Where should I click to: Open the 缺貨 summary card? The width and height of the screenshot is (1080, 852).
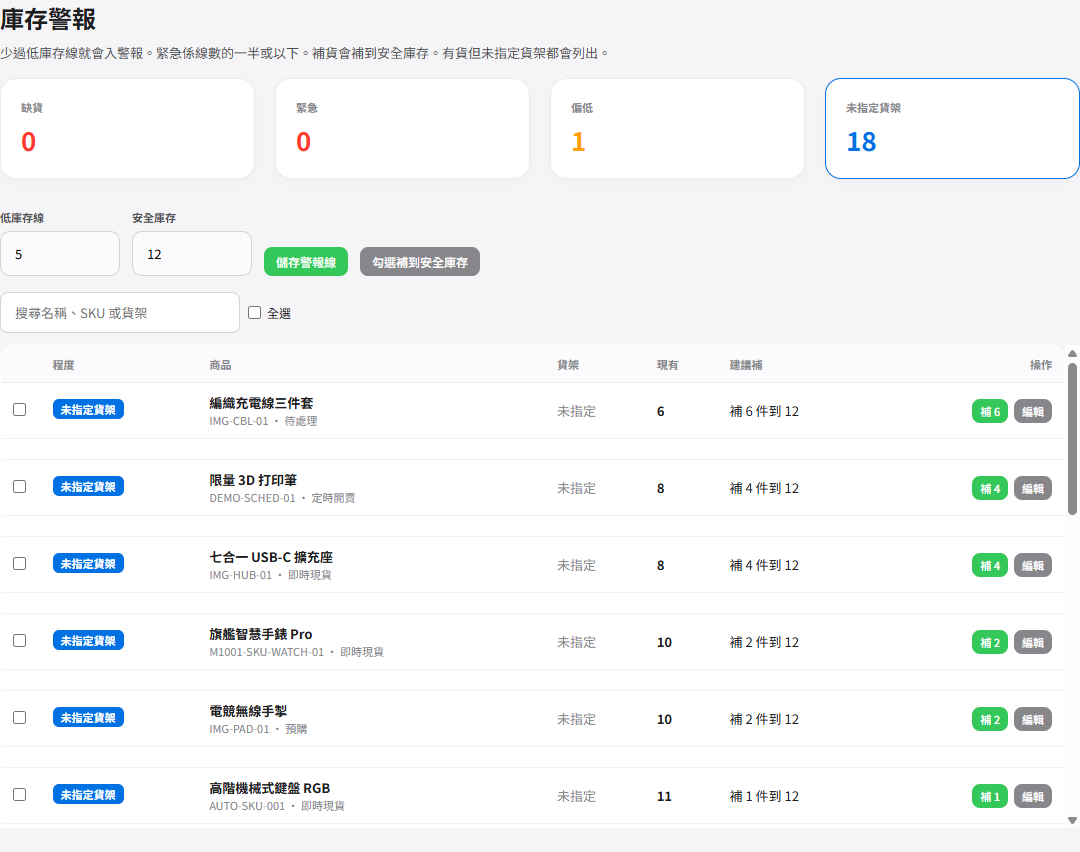click(x=127, y=128)
